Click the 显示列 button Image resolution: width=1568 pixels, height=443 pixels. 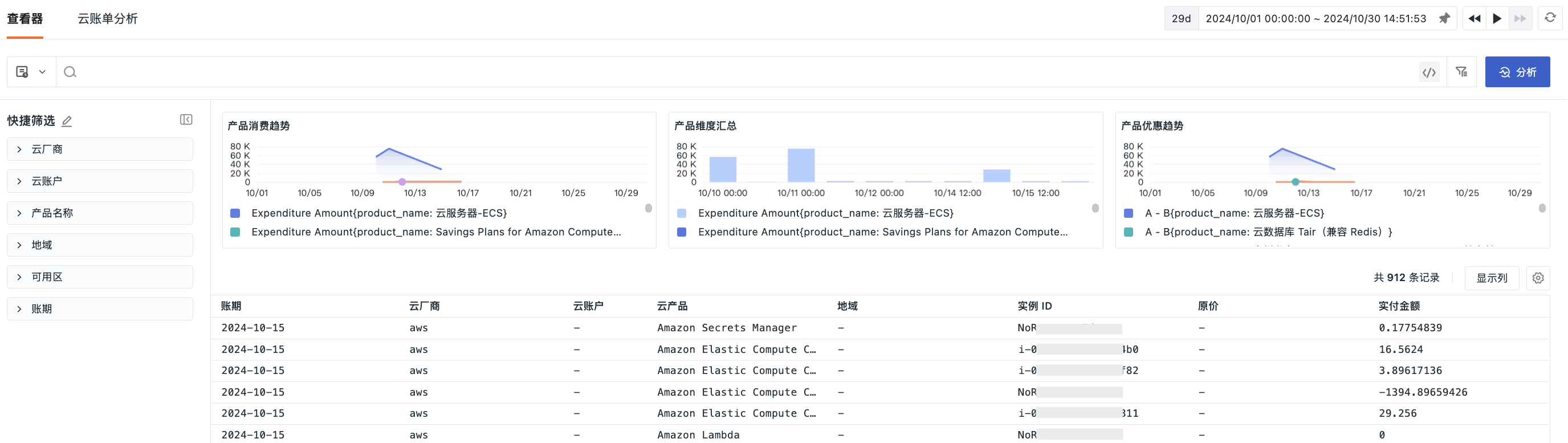coord(1491,278)
